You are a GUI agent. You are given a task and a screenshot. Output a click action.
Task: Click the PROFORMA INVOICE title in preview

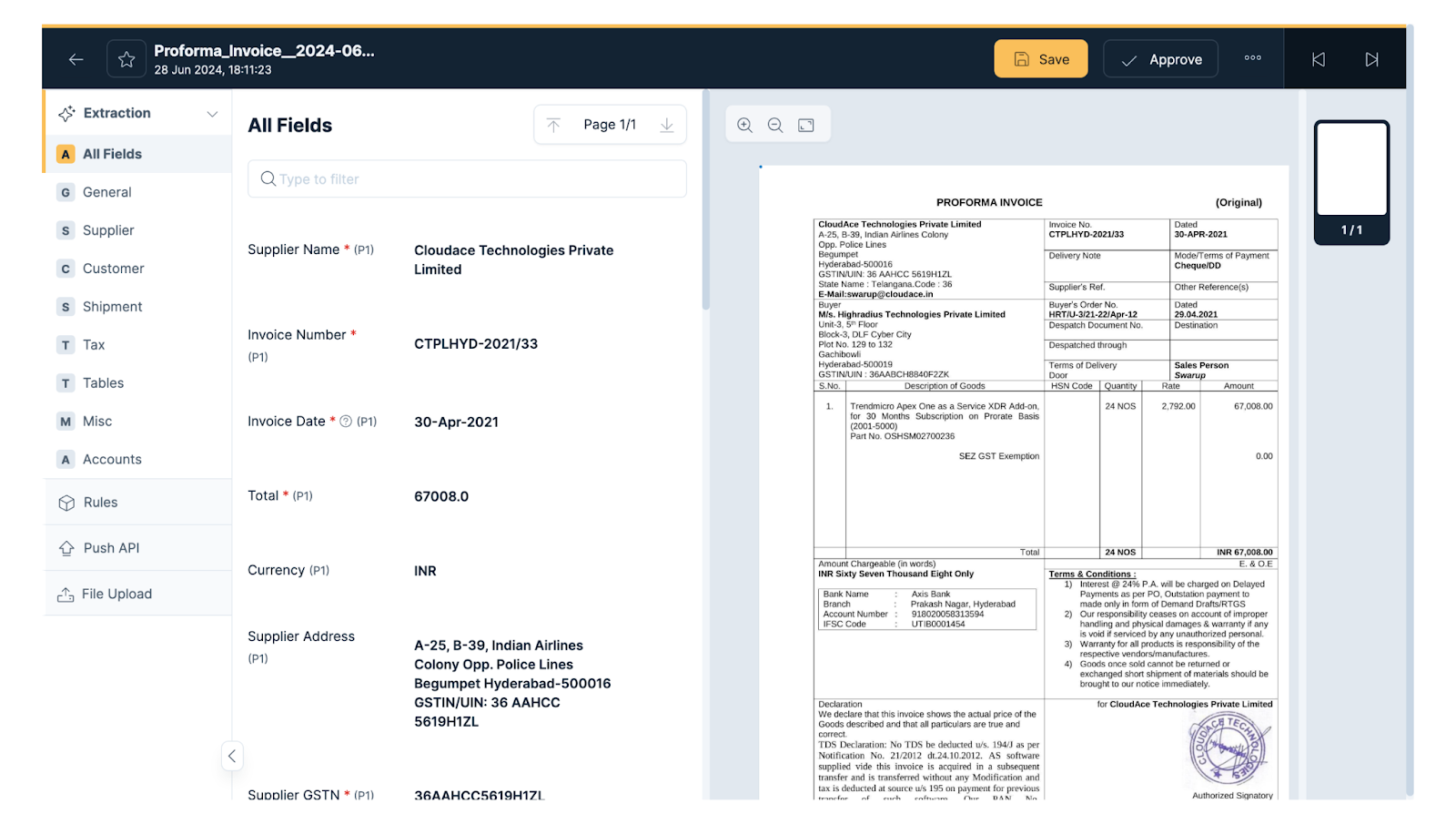989,203
